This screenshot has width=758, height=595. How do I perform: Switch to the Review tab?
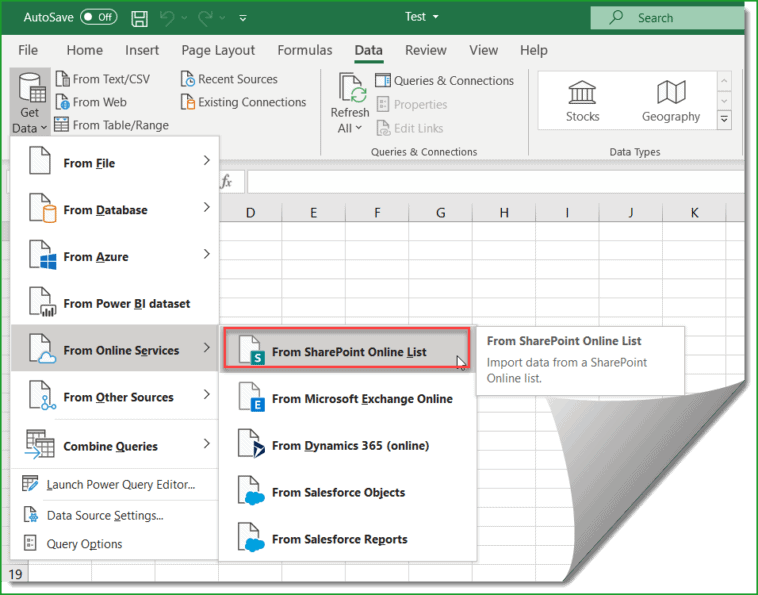point(425,50)
